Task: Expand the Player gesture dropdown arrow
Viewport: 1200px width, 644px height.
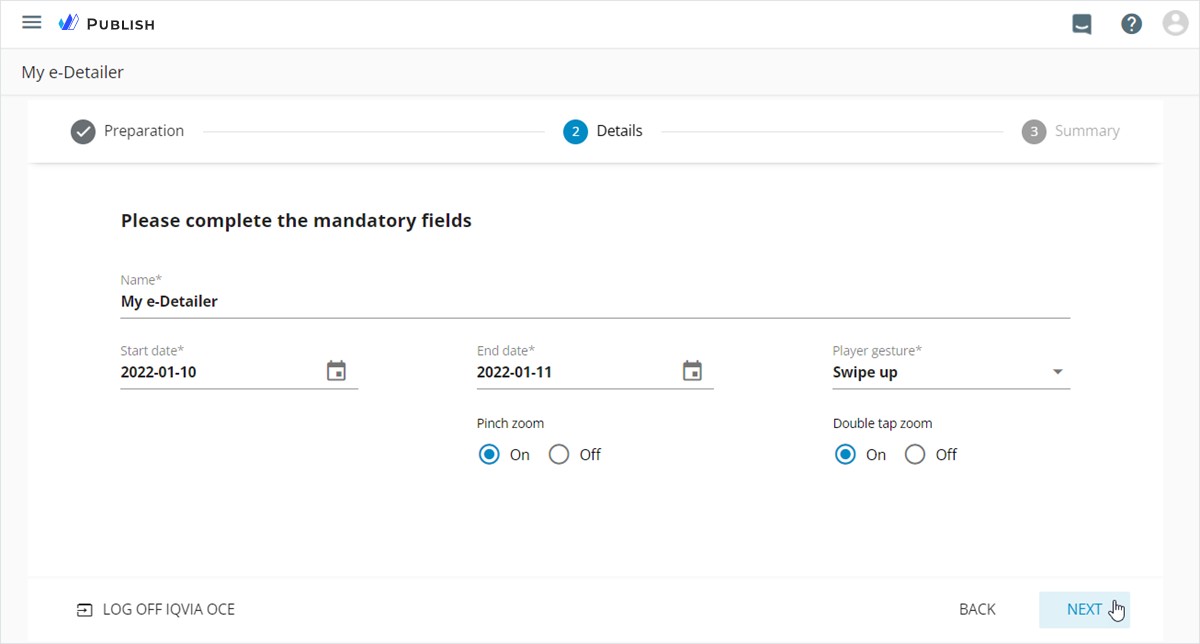Action: pos(1058,372)
